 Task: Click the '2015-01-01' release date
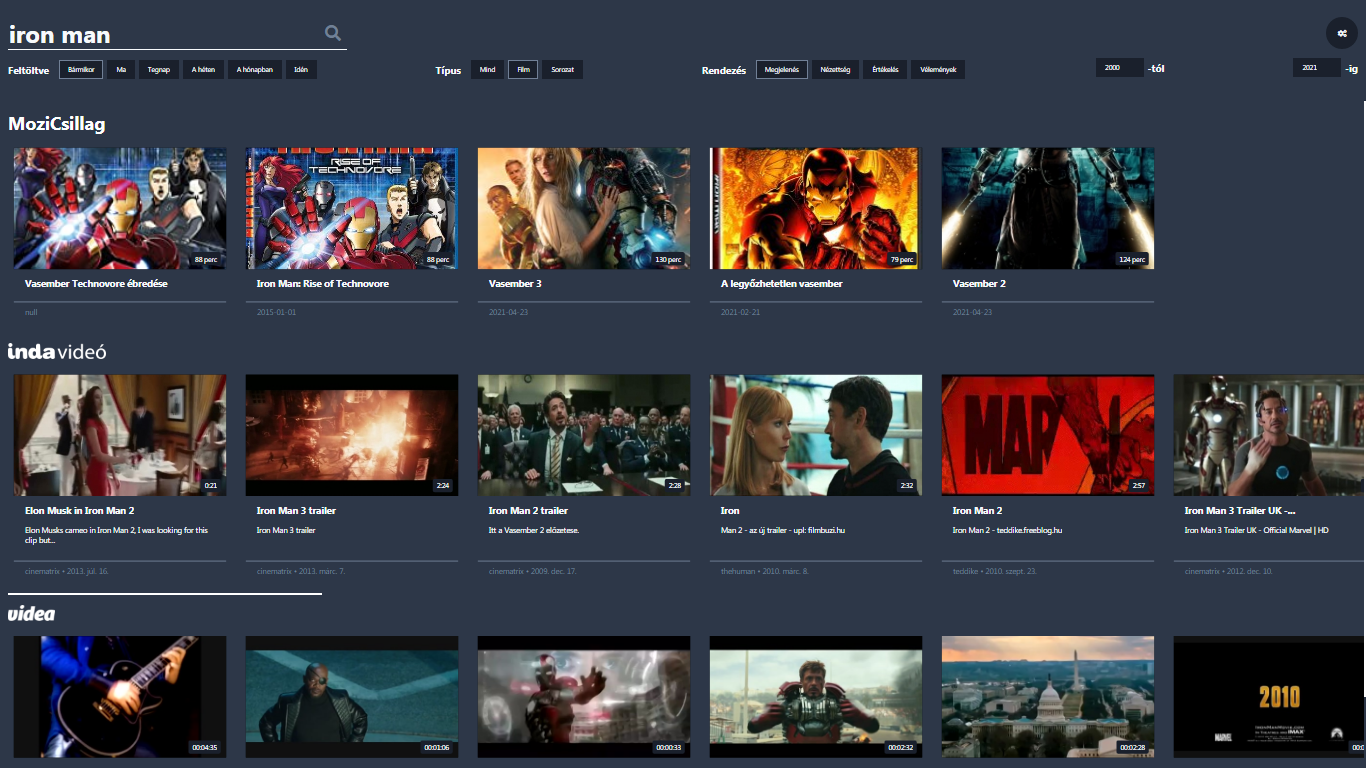(x=277, y=312)
